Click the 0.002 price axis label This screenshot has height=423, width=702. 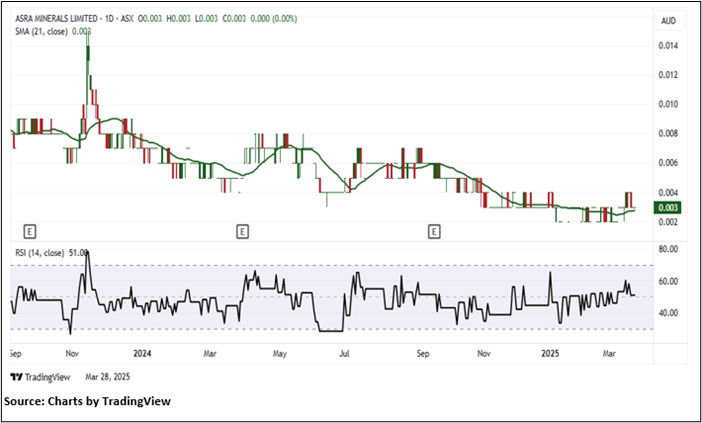coord(668,222)
